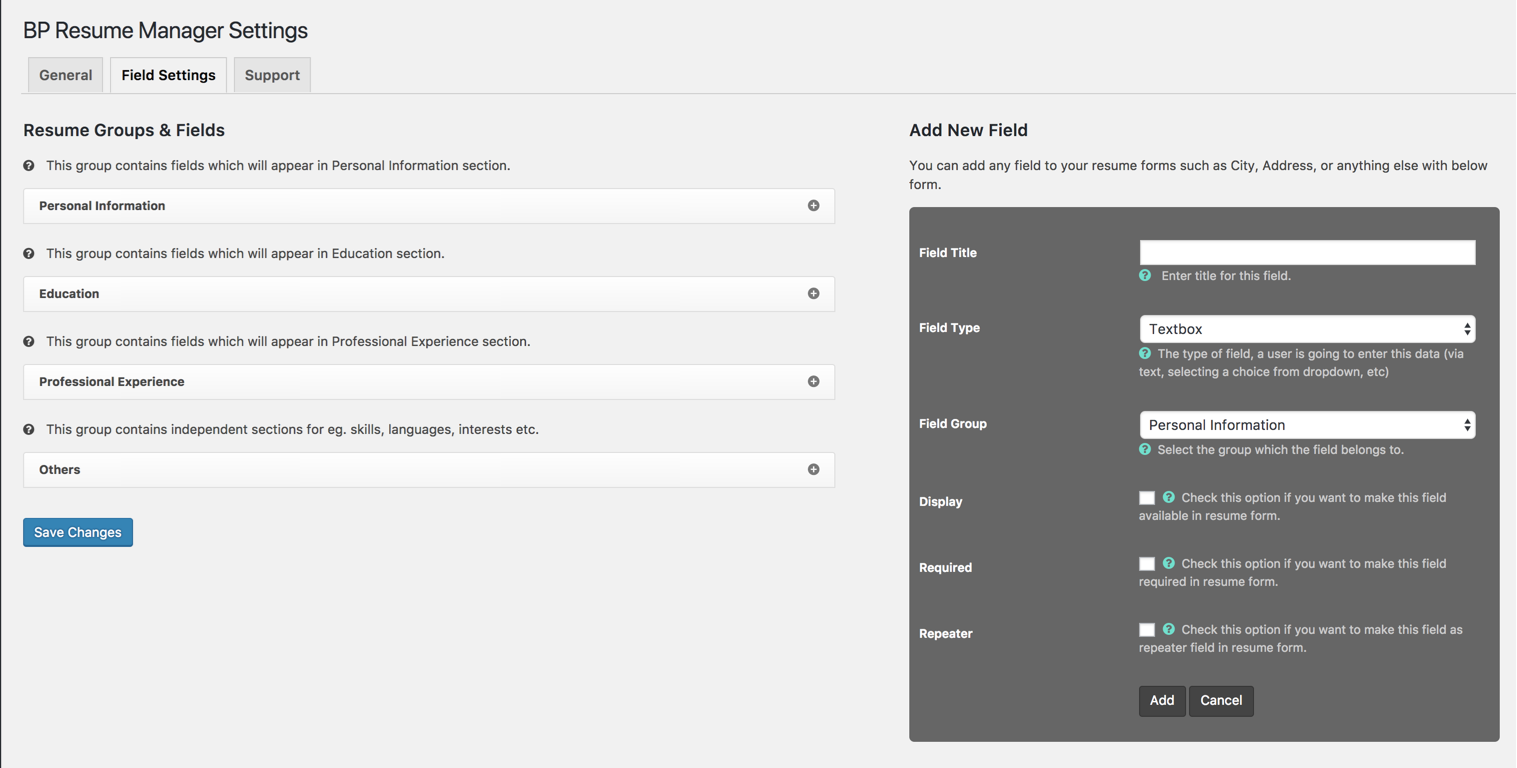The image size is (1517, 768).
Task: Open the Support tab
Action: (x=272, y=75)
